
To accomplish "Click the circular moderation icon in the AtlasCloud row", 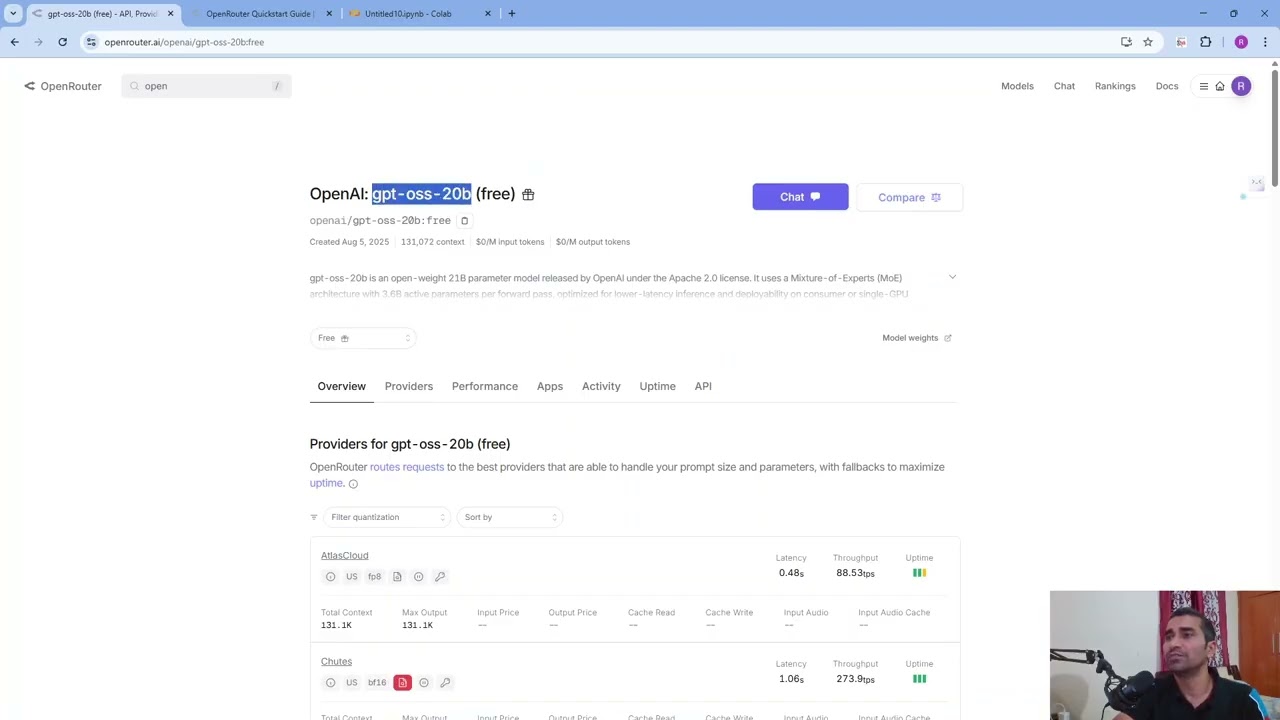I will tap(418, 577).
